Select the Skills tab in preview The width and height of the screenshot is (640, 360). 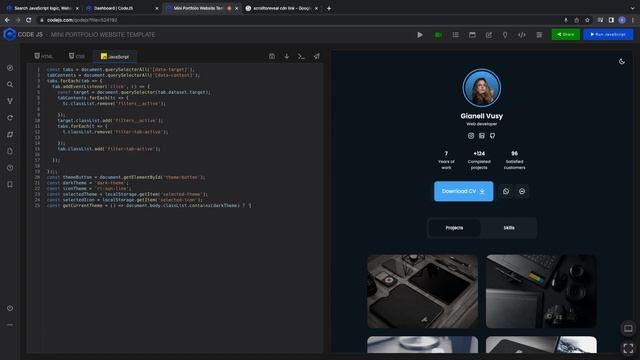509,228
